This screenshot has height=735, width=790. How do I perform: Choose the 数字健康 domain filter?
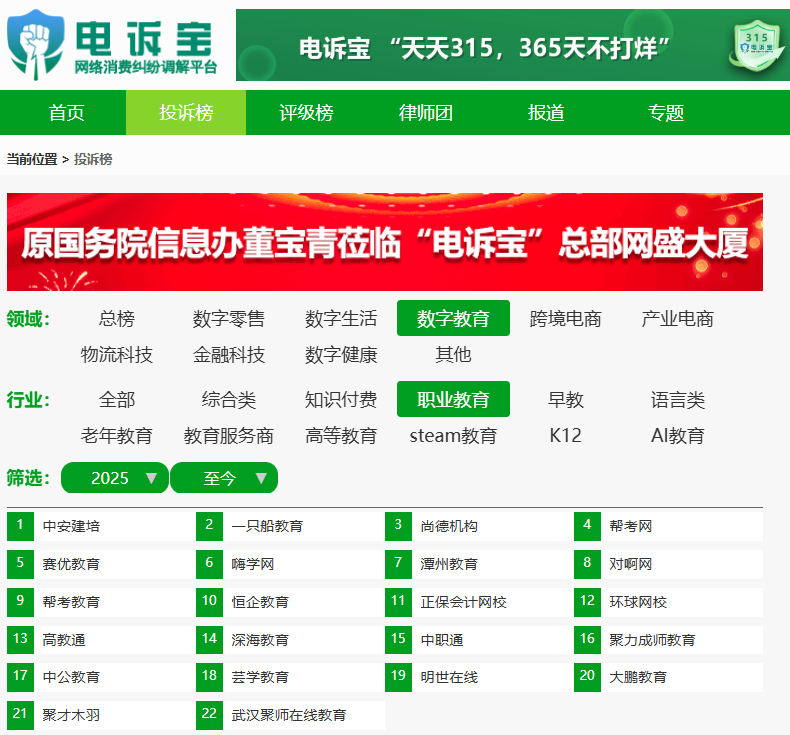click(341, 355)
